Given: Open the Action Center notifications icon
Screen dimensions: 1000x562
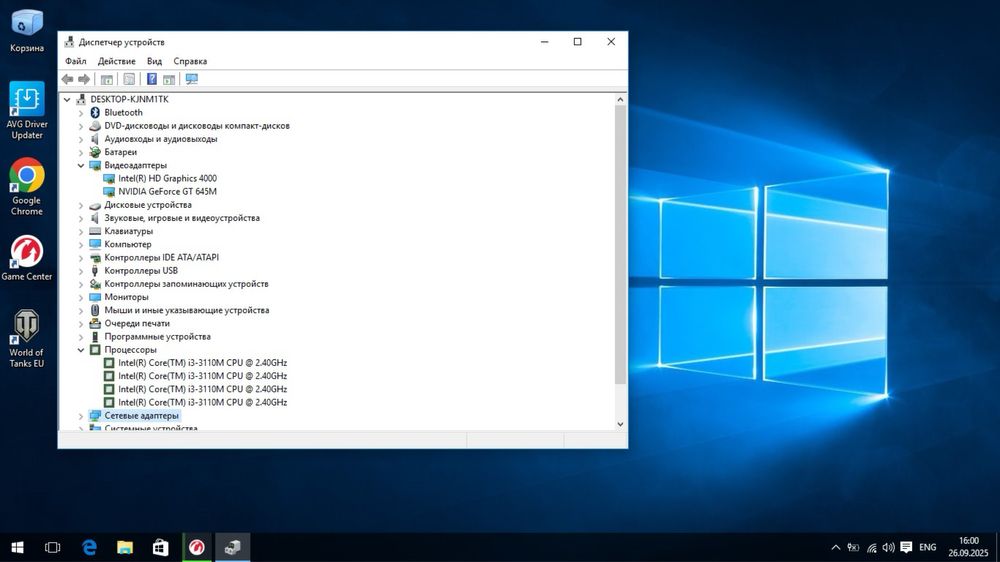Looking at the screenshot, I should [906, 547].
